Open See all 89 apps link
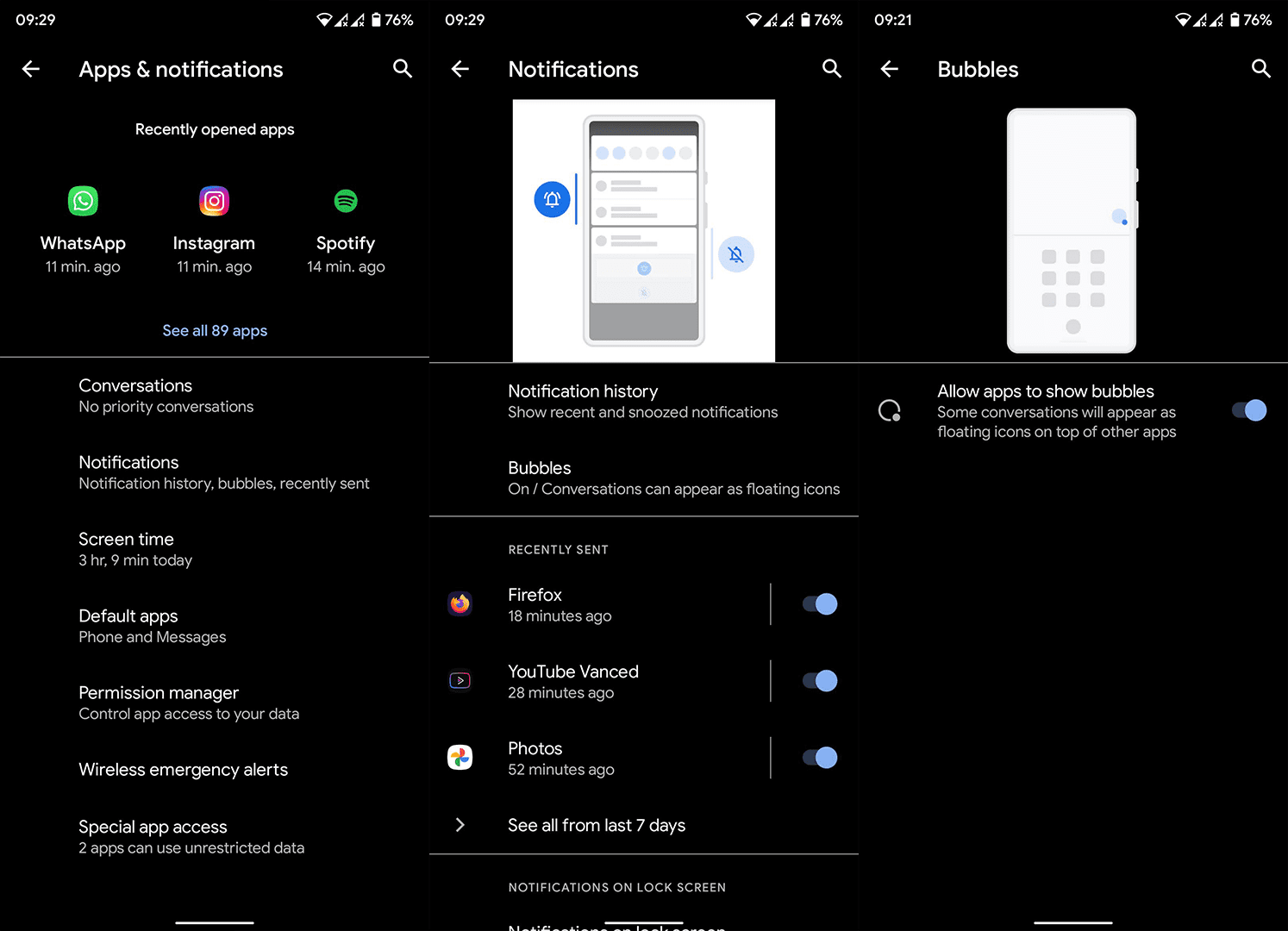The width and height of the screenshot is (1288, 931). pos(215,330)
